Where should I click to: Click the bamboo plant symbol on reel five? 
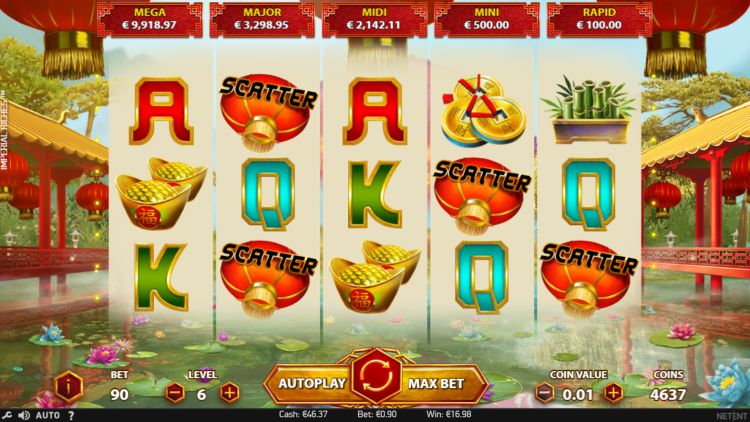[x=589, y=110]
